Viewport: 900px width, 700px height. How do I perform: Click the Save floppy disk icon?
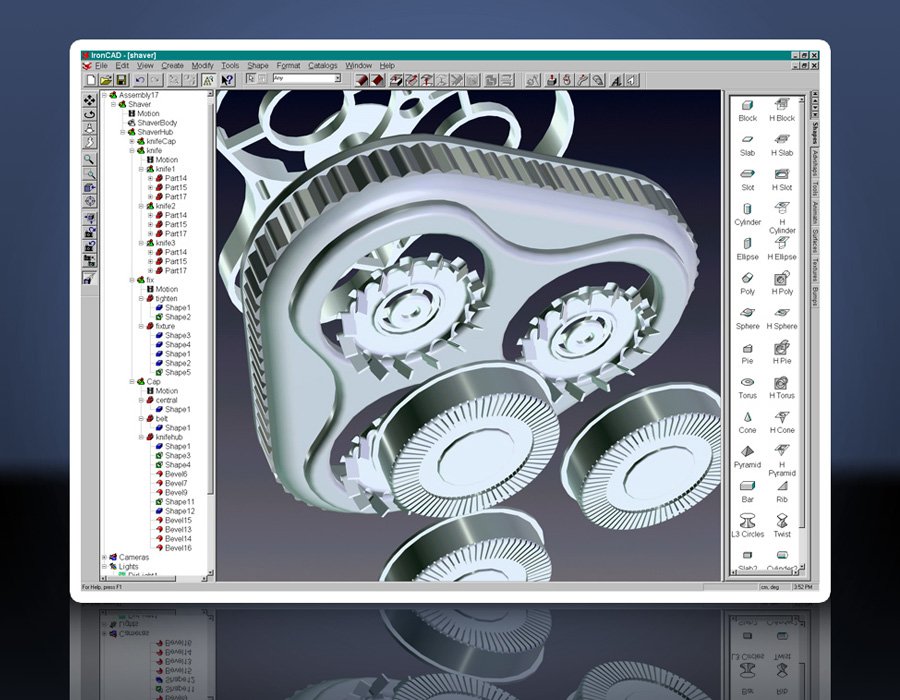click(120, 79)
